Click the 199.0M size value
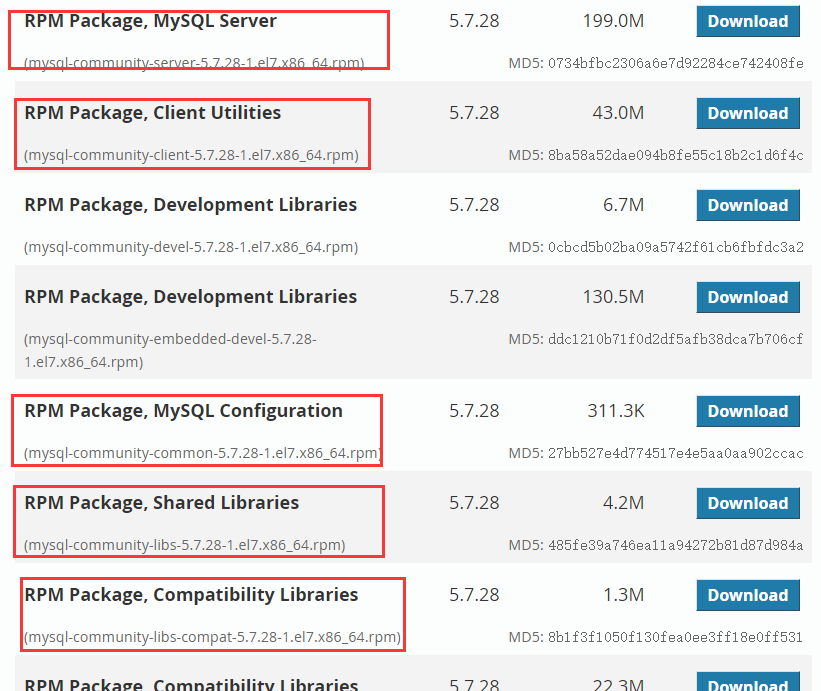Image resolution: width=821 pixels, height=691 pixels. coord(613,21)
